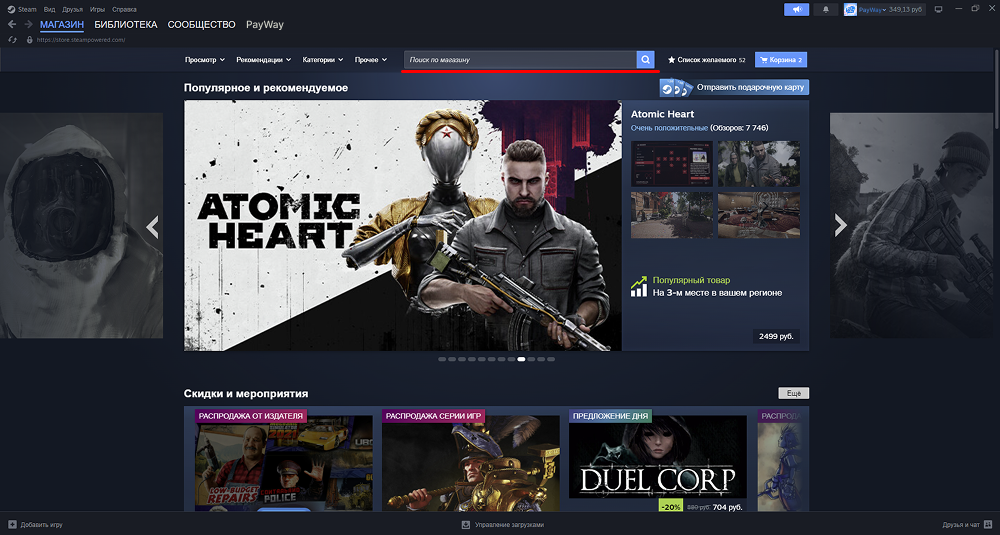Click the Steam logo icon in the menu bar
Image resolution: width=1000 pixels, height=535 pixels.
coord(11,10)
